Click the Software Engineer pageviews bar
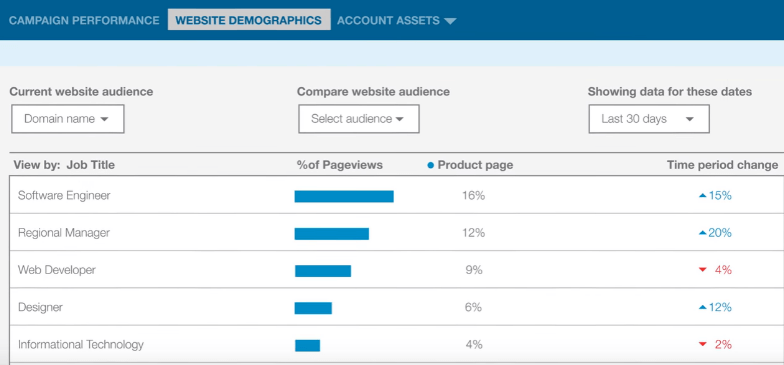Screen dimensions: 784x365 [x=344, y=196]
